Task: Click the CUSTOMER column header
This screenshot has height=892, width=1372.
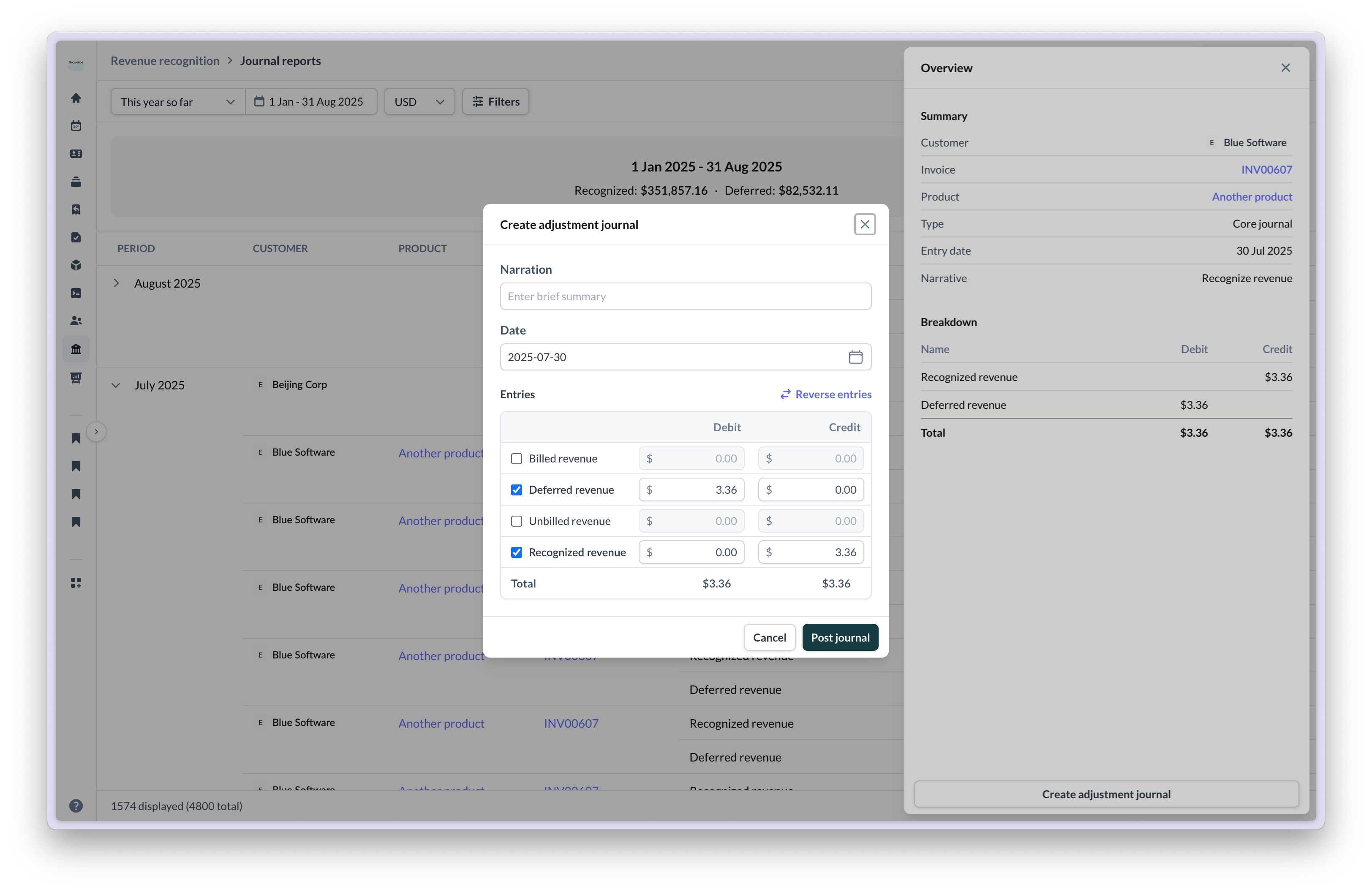Action: pos(280,248)
